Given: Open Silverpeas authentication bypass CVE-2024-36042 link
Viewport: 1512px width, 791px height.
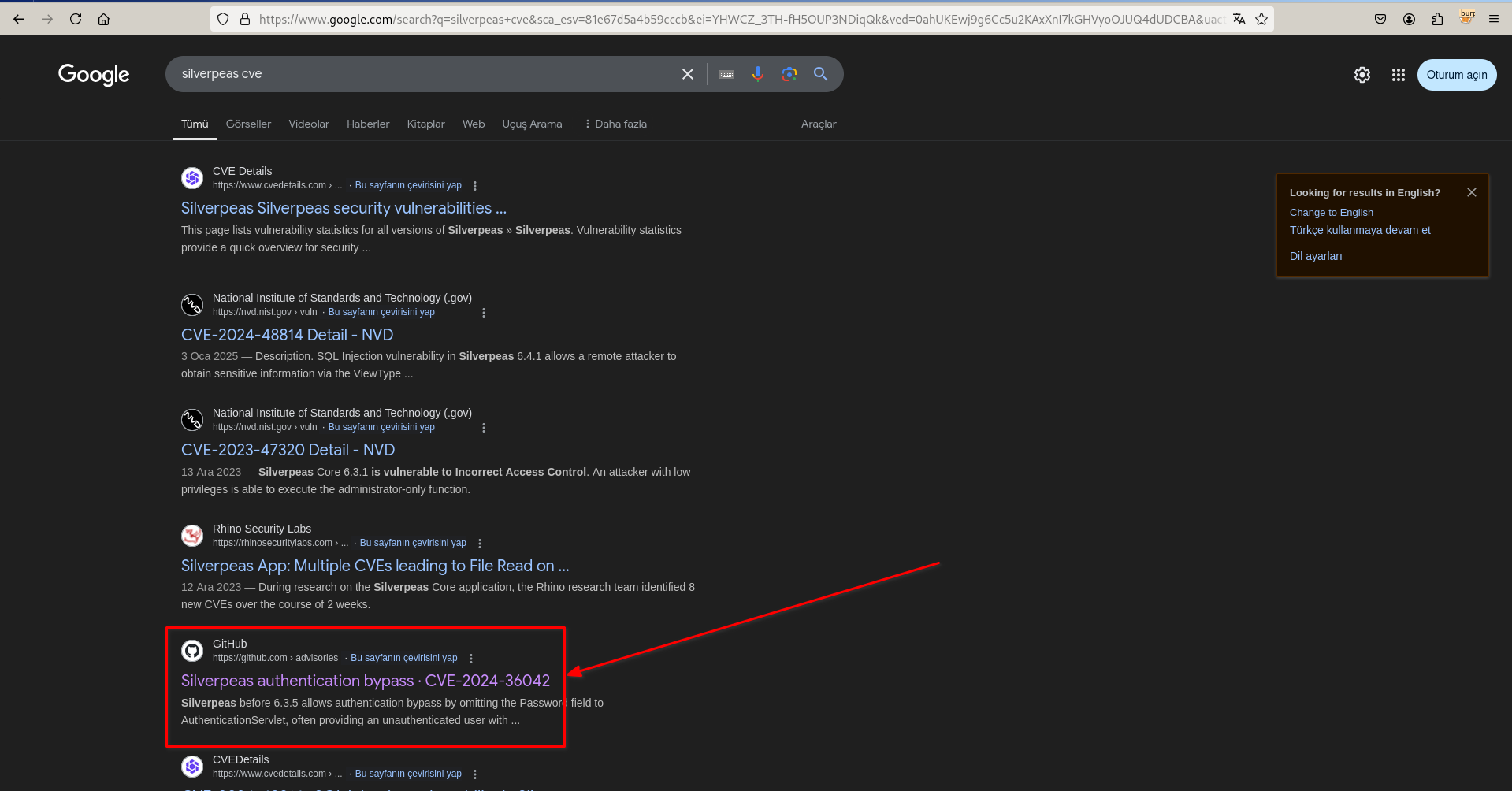Looking at the screenshot, I should click(x=366, y=681).
